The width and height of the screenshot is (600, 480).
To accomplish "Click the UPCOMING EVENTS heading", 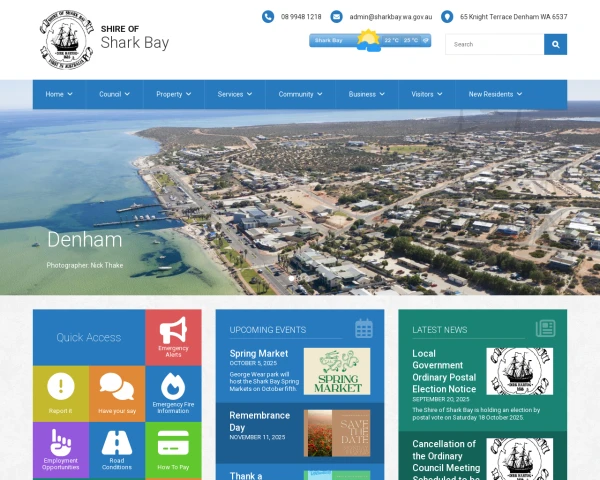I will click(268, 330).
